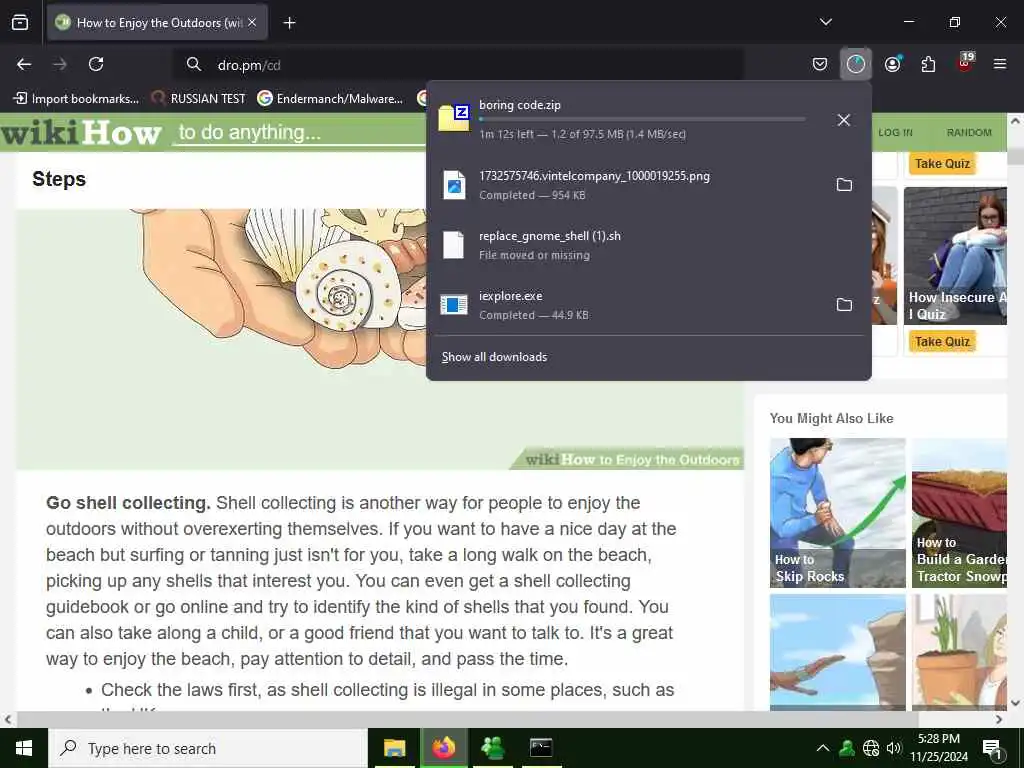
Task: Open the potted plant article thumbnail
Action: 959,652
